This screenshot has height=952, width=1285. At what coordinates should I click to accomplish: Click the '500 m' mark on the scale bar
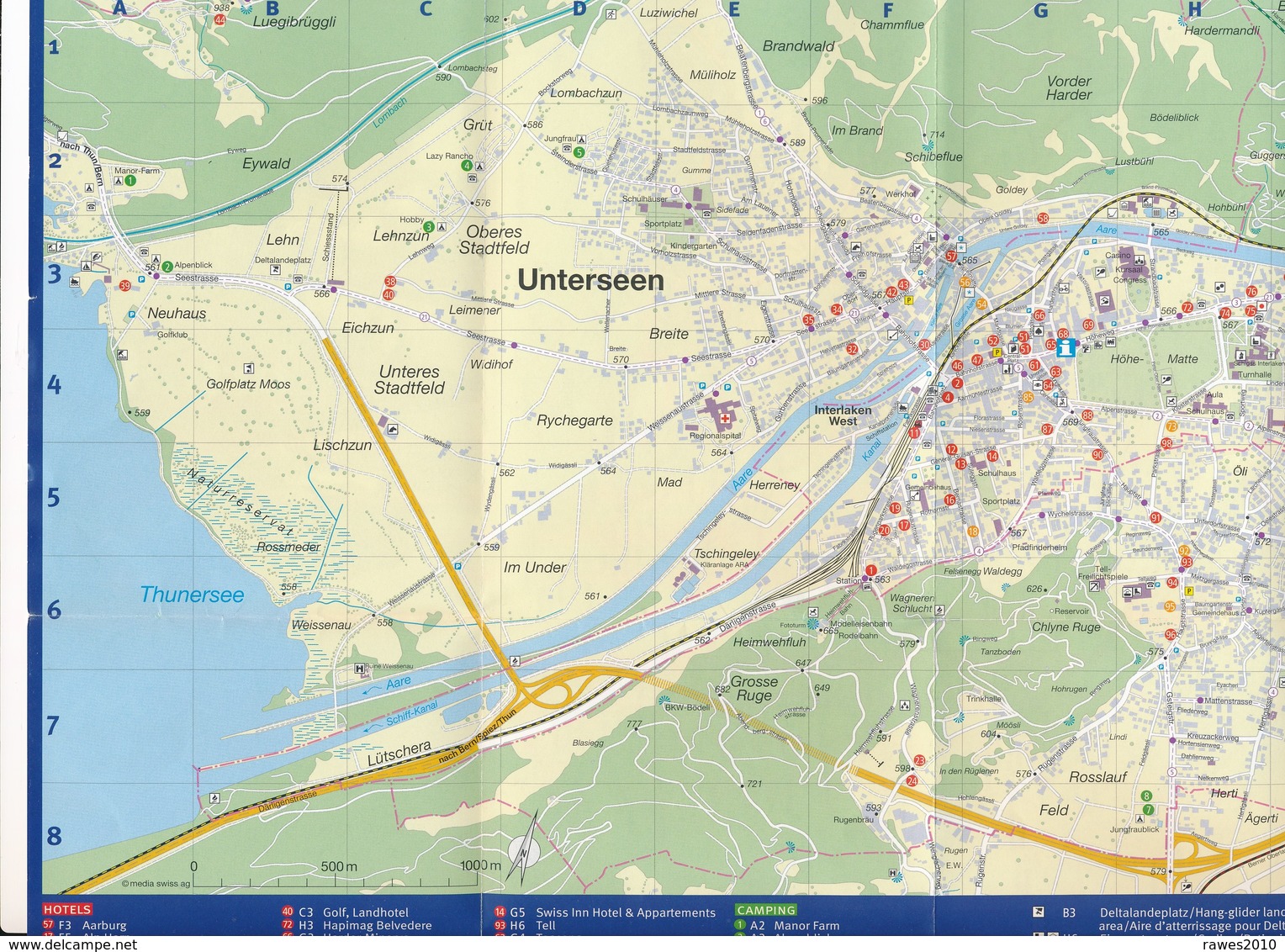pyautogui.click(x=339, y=866)
